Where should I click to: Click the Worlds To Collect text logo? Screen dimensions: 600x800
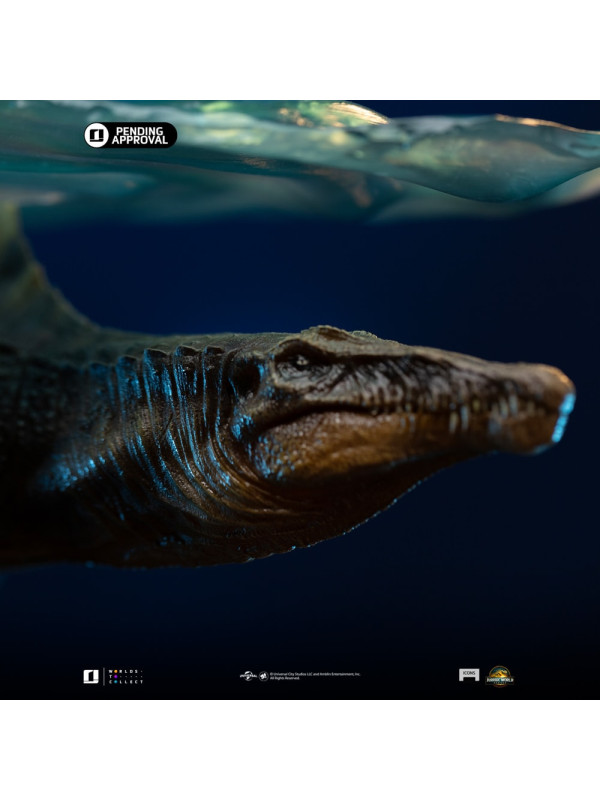coord(126,677)
